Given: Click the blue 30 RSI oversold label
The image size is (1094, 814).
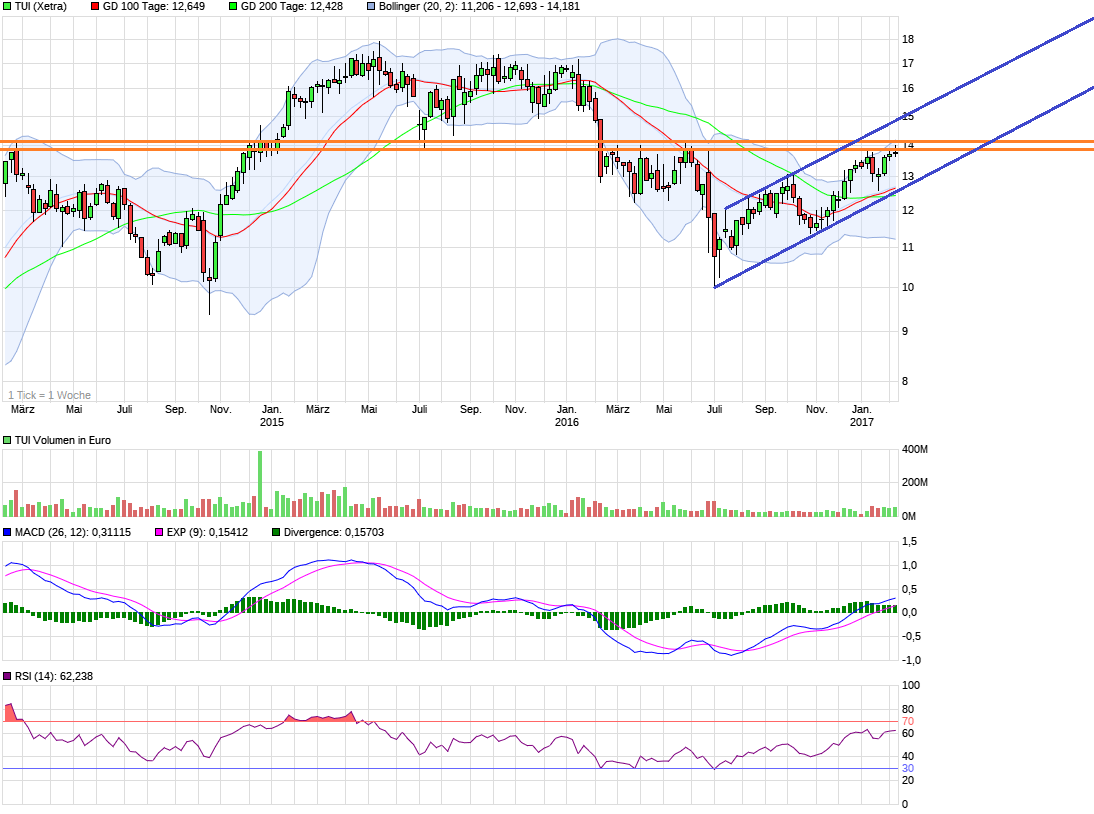Looking at the screenshot, I should coord(908,768).
